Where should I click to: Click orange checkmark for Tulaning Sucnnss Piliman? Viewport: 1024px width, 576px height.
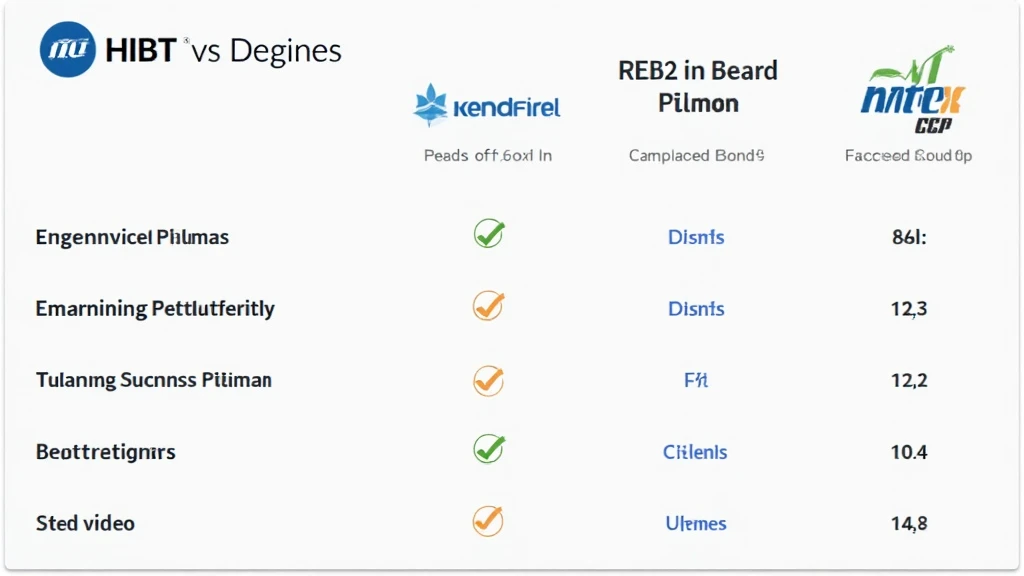coord(488,380)
